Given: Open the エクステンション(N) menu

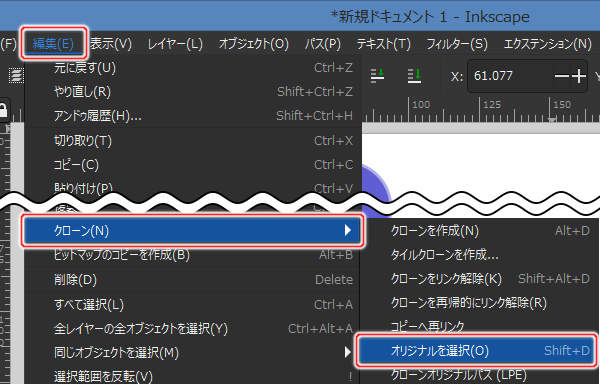Looking at the screenshot, I should pyautogui.click(x=548, y=44).
